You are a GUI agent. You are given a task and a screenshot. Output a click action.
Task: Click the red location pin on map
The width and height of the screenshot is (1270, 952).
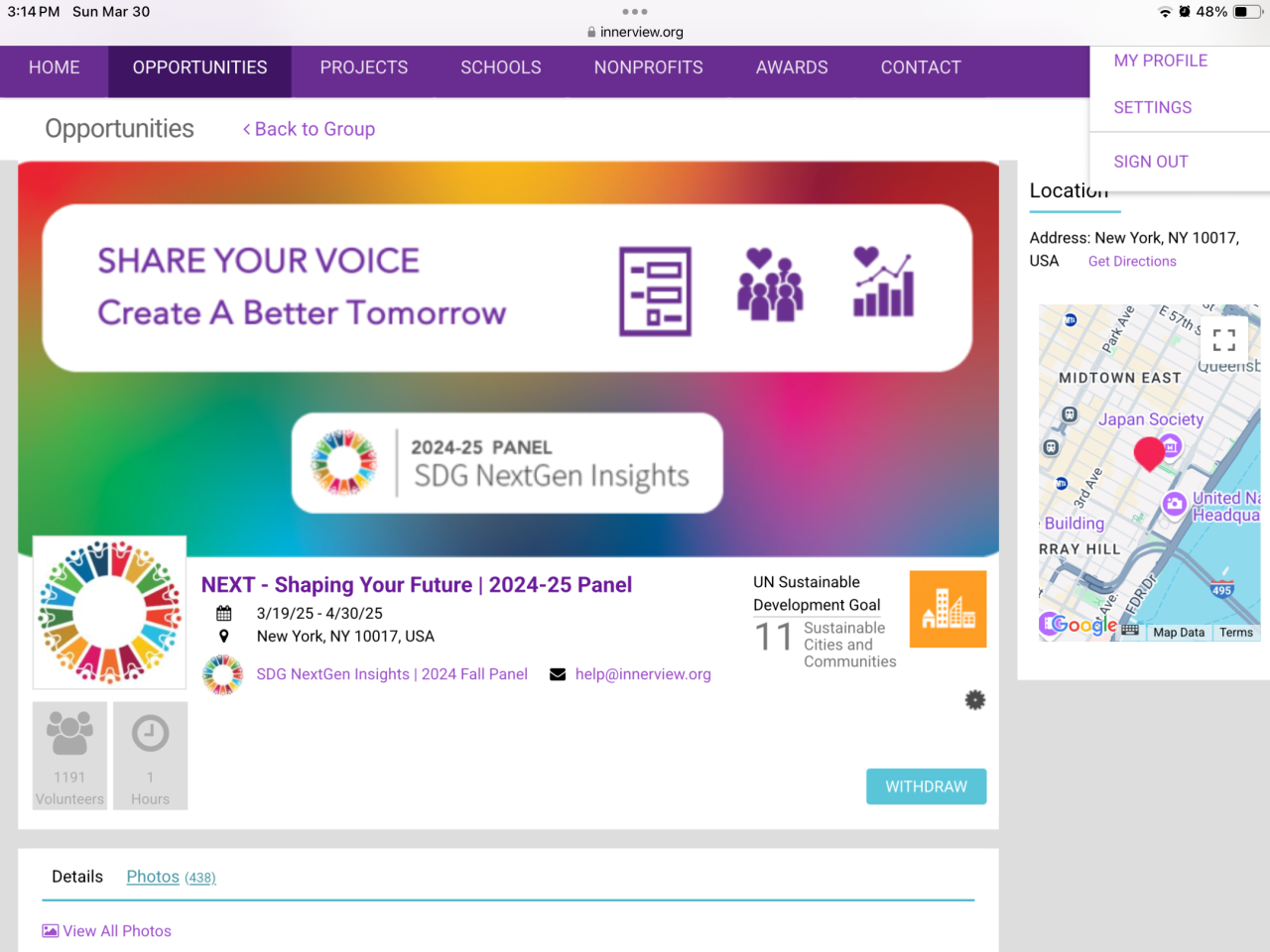pos(1149,452)
